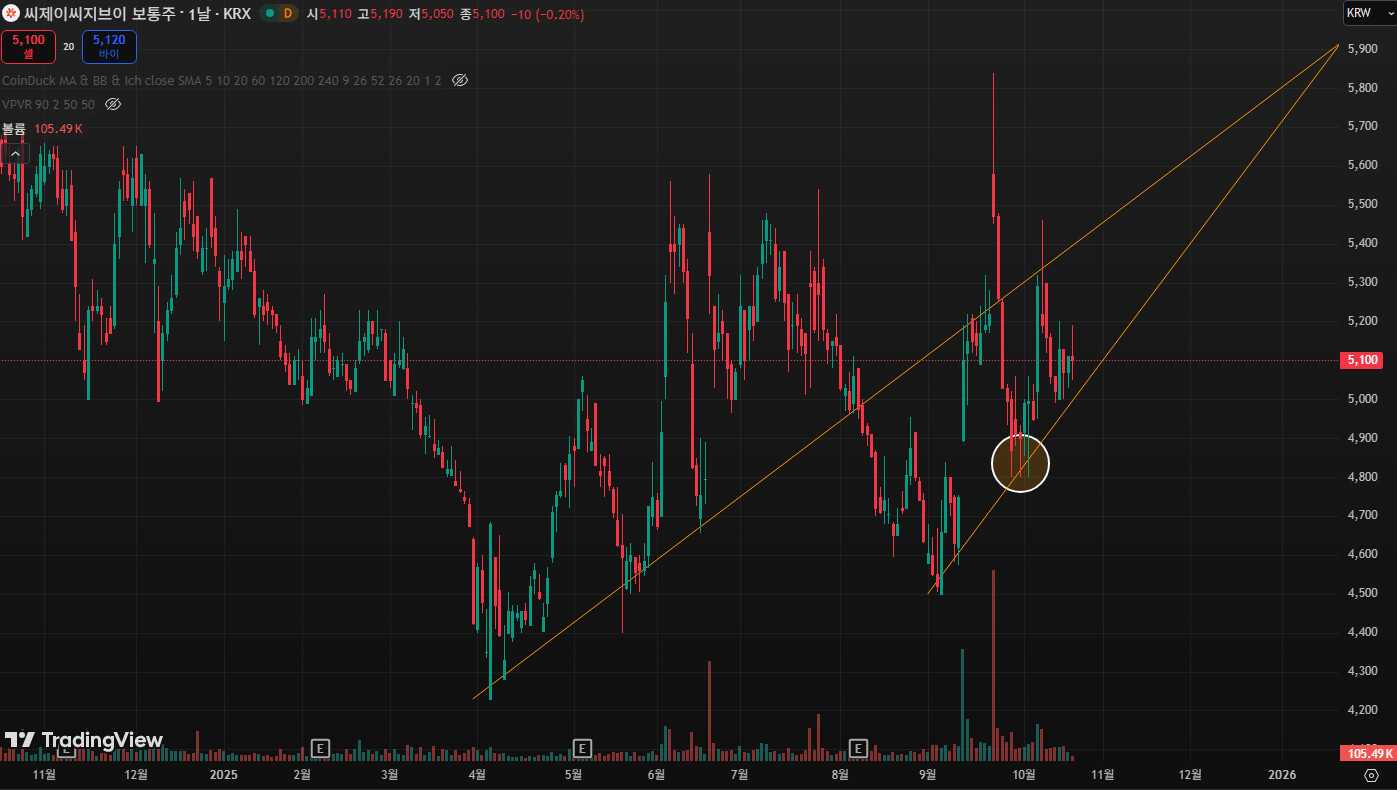Open chart settings gear on time axis

click(1370, 775)
